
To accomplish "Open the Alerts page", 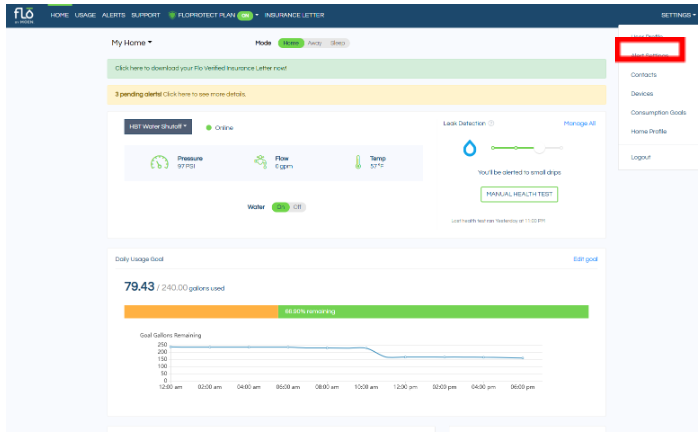I will [x=114, y=15].
